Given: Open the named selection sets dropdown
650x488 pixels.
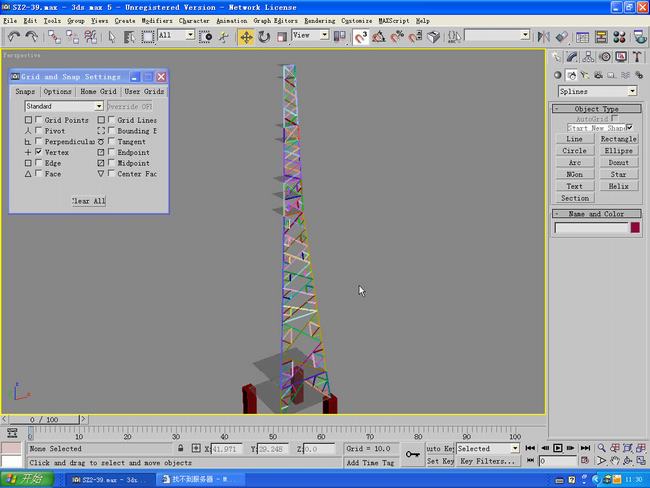Looking at the screenshot, I should [x=525, y=35].
